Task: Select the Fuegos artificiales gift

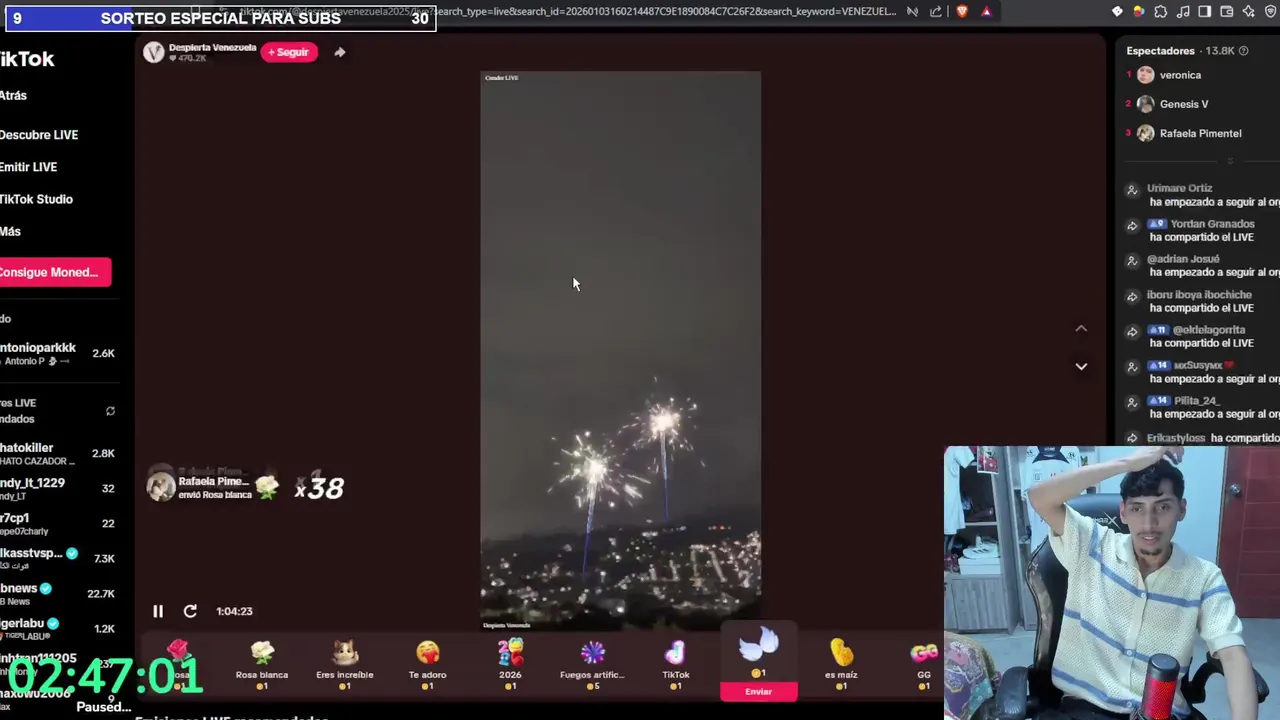Action: 593,665
